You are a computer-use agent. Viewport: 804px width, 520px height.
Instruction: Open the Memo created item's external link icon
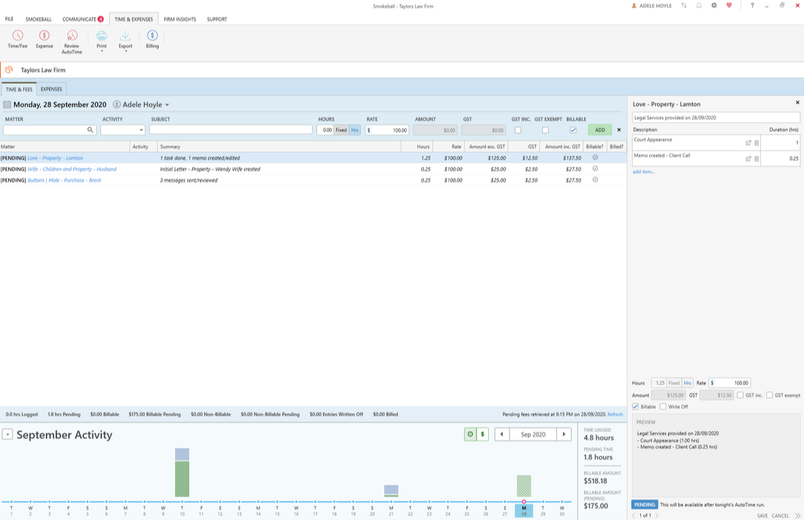click(x=748, y=158)
